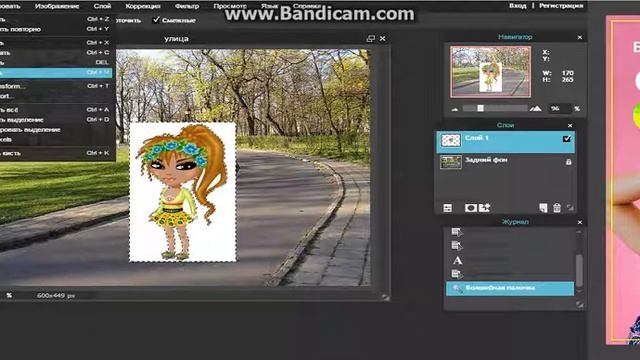Open the Справка menu
Viewport: 640px width, 360px height.
[x=307, y=6]
